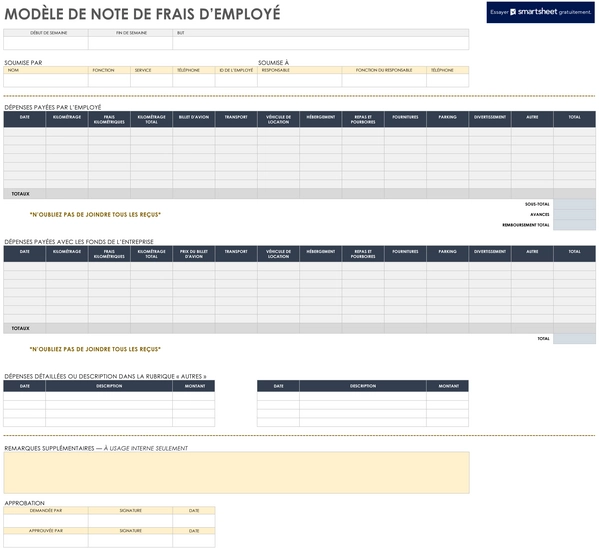The height and width of the screenshot is (549, 599).
Task: Click the DÉPENSES DÉTAILLÉES OU DESCRIPTION heading
Action: coord(105,376)
